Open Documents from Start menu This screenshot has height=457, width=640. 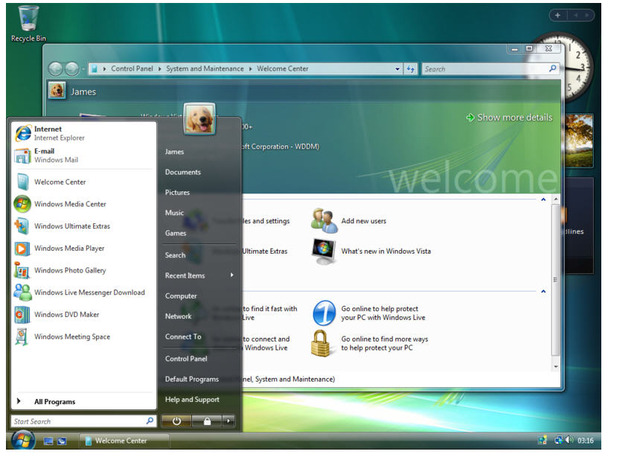[183, 172]
